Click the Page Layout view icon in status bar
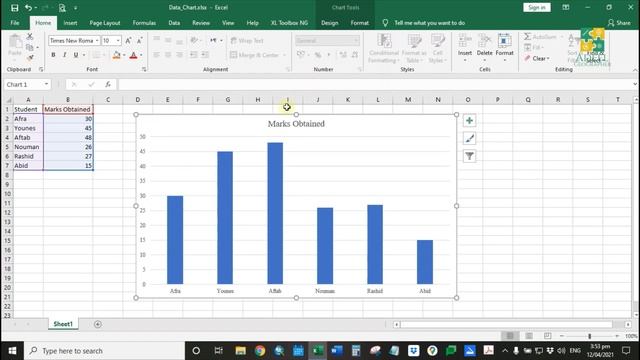640x360 pixels. pyautogui.click(x=529, y=336)
